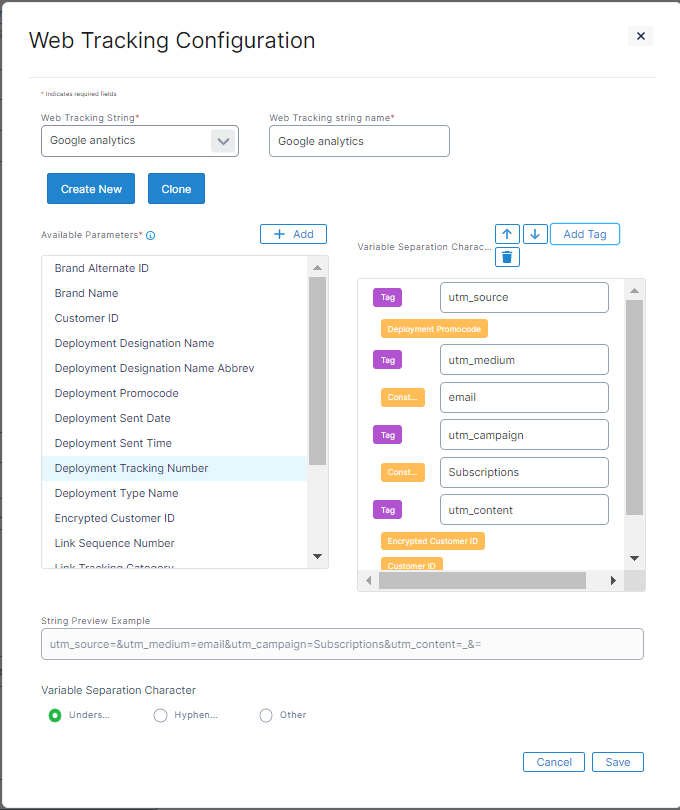
Task: Select Deployment Tracking Number parameter
Action: (x=131, y=468)
